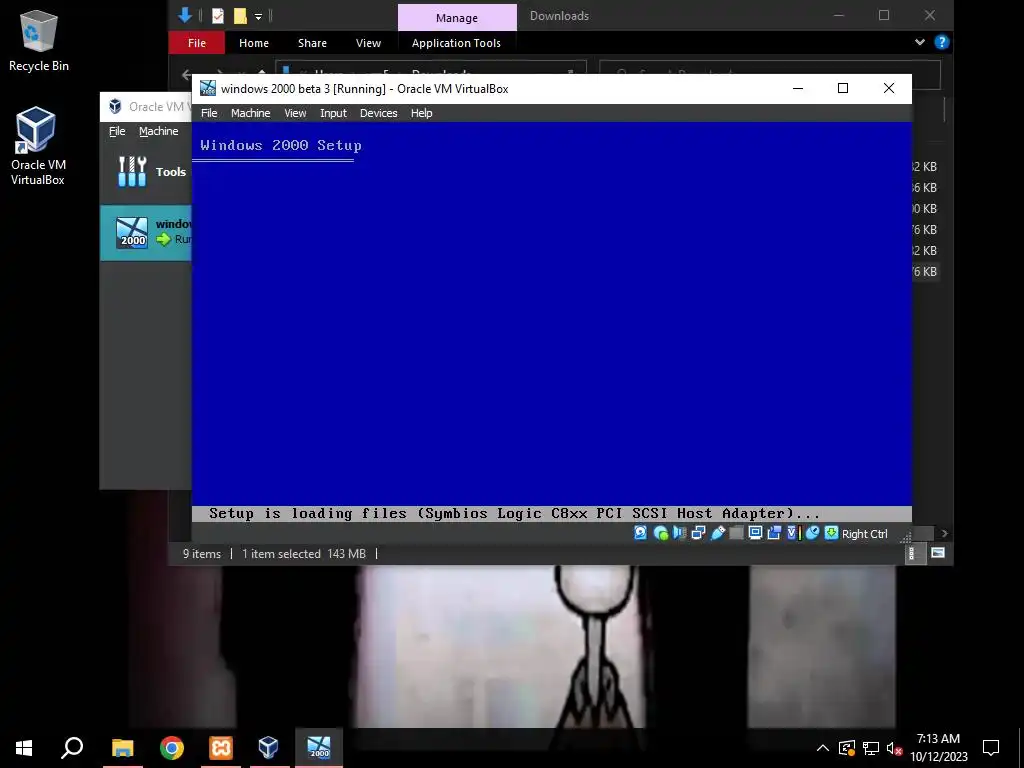Open File menu in the VM window

(x=209, y=113)
